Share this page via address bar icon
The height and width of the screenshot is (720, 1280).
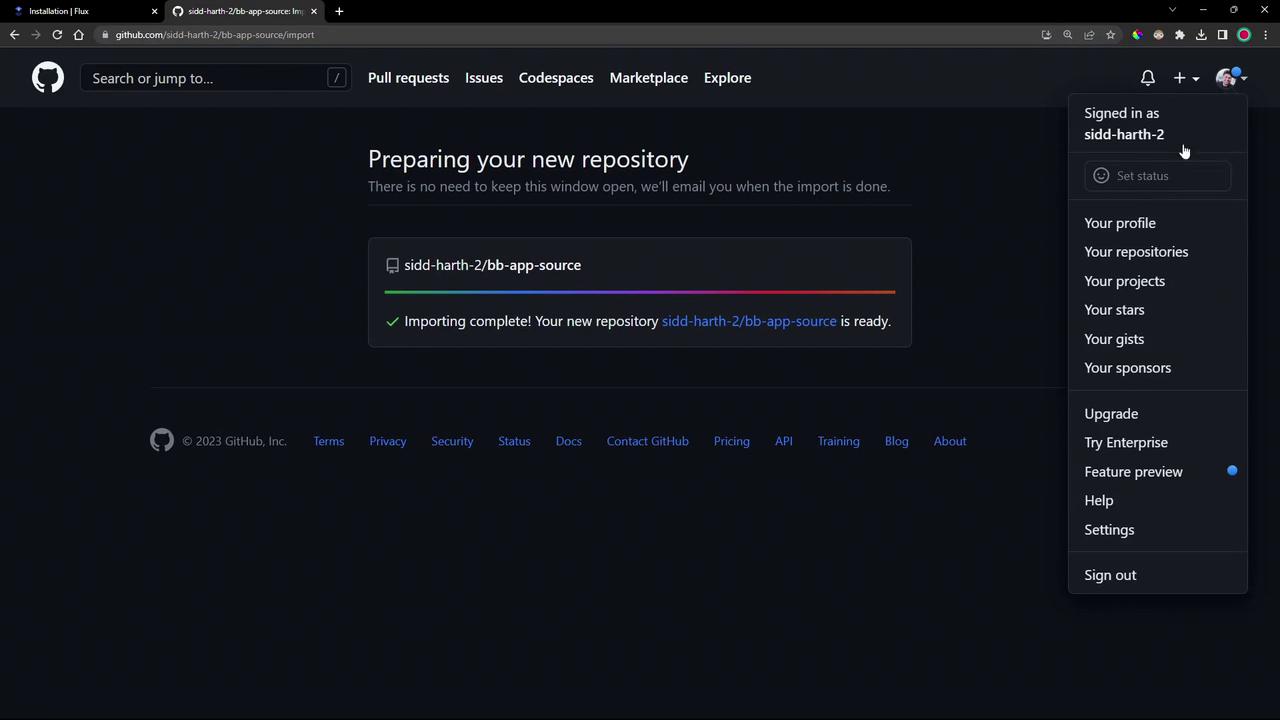click(1089, 35)
